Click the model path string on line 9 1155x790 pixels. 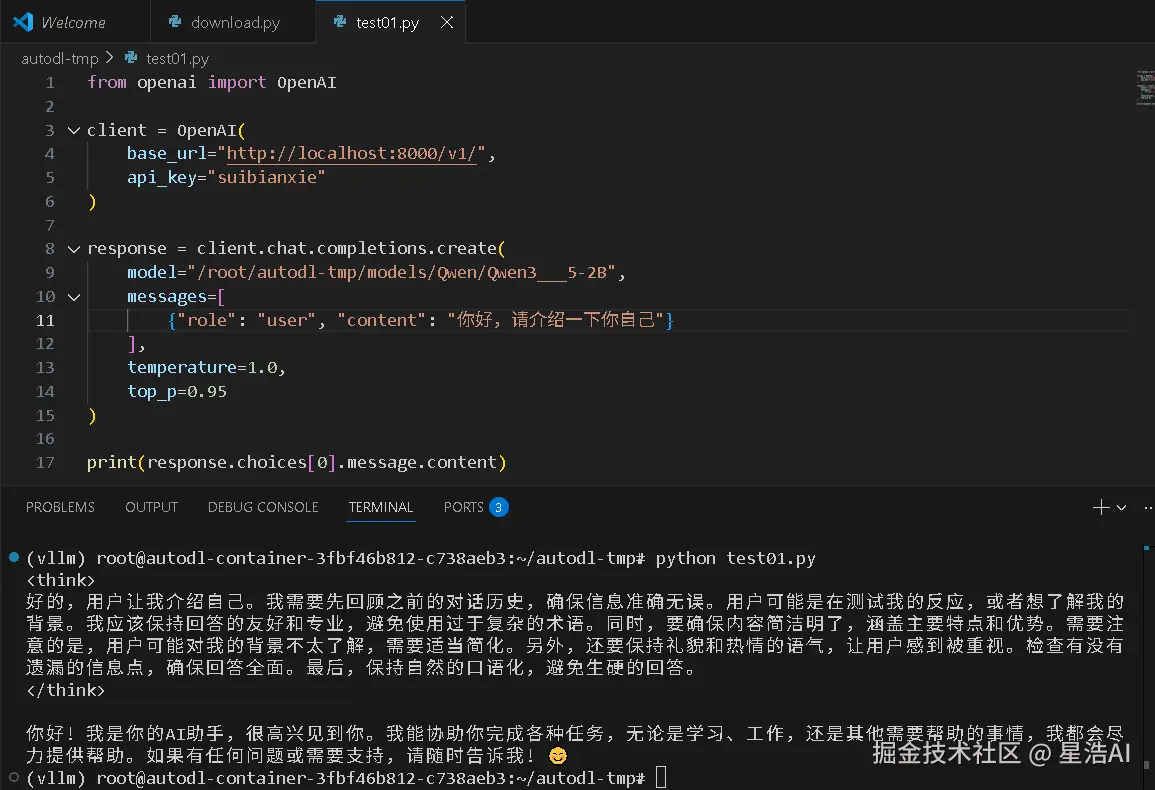click(x=401, y=273)
